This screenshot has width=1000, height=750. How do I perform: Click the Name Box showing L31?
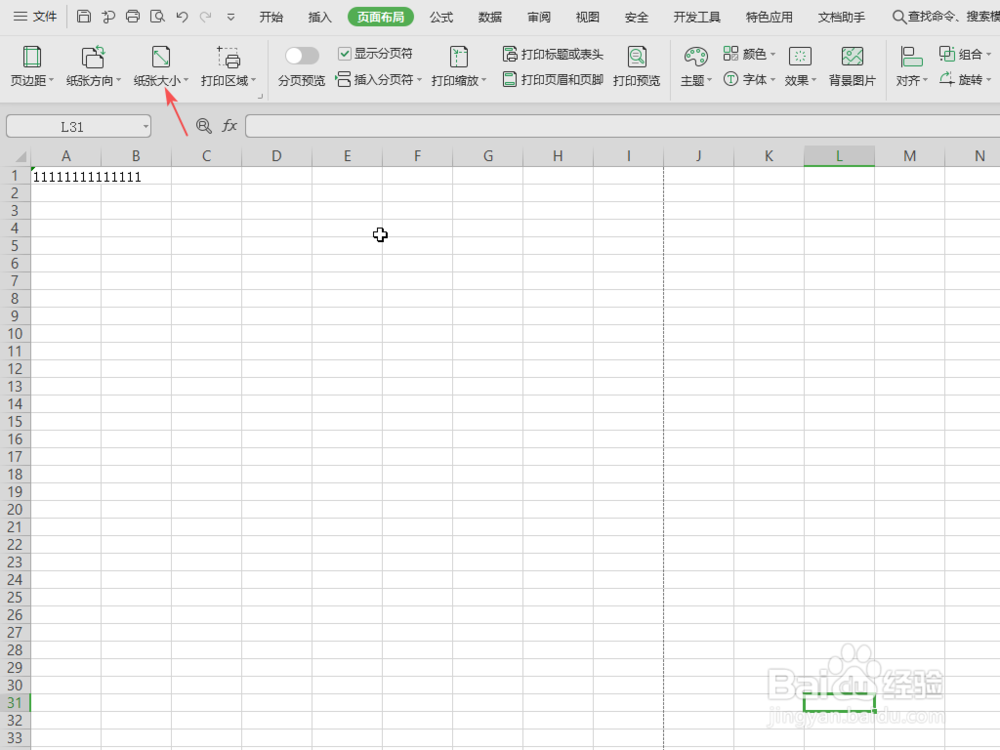point(72,126)
